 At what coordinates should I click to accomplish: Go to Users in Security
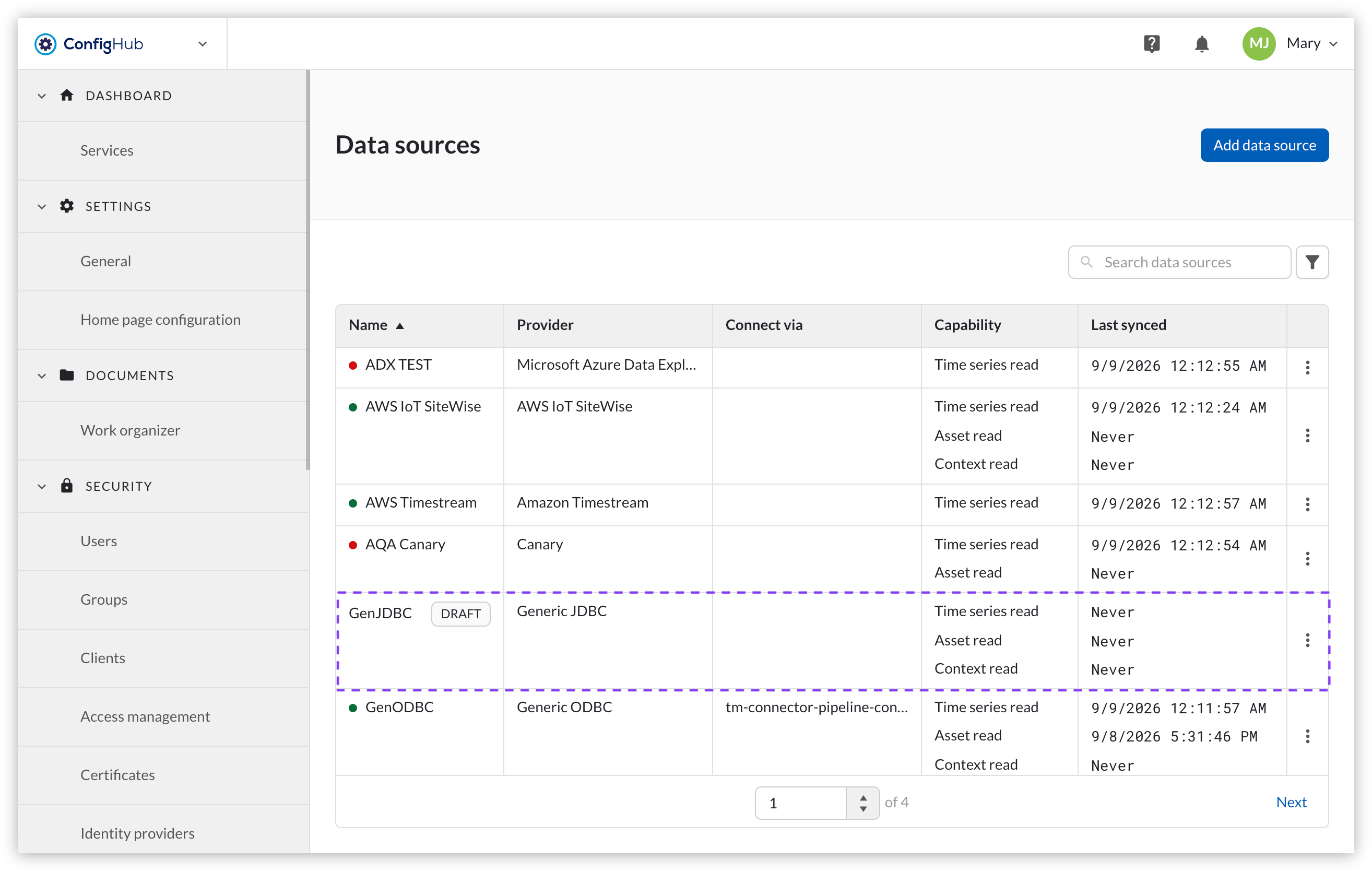99,541
